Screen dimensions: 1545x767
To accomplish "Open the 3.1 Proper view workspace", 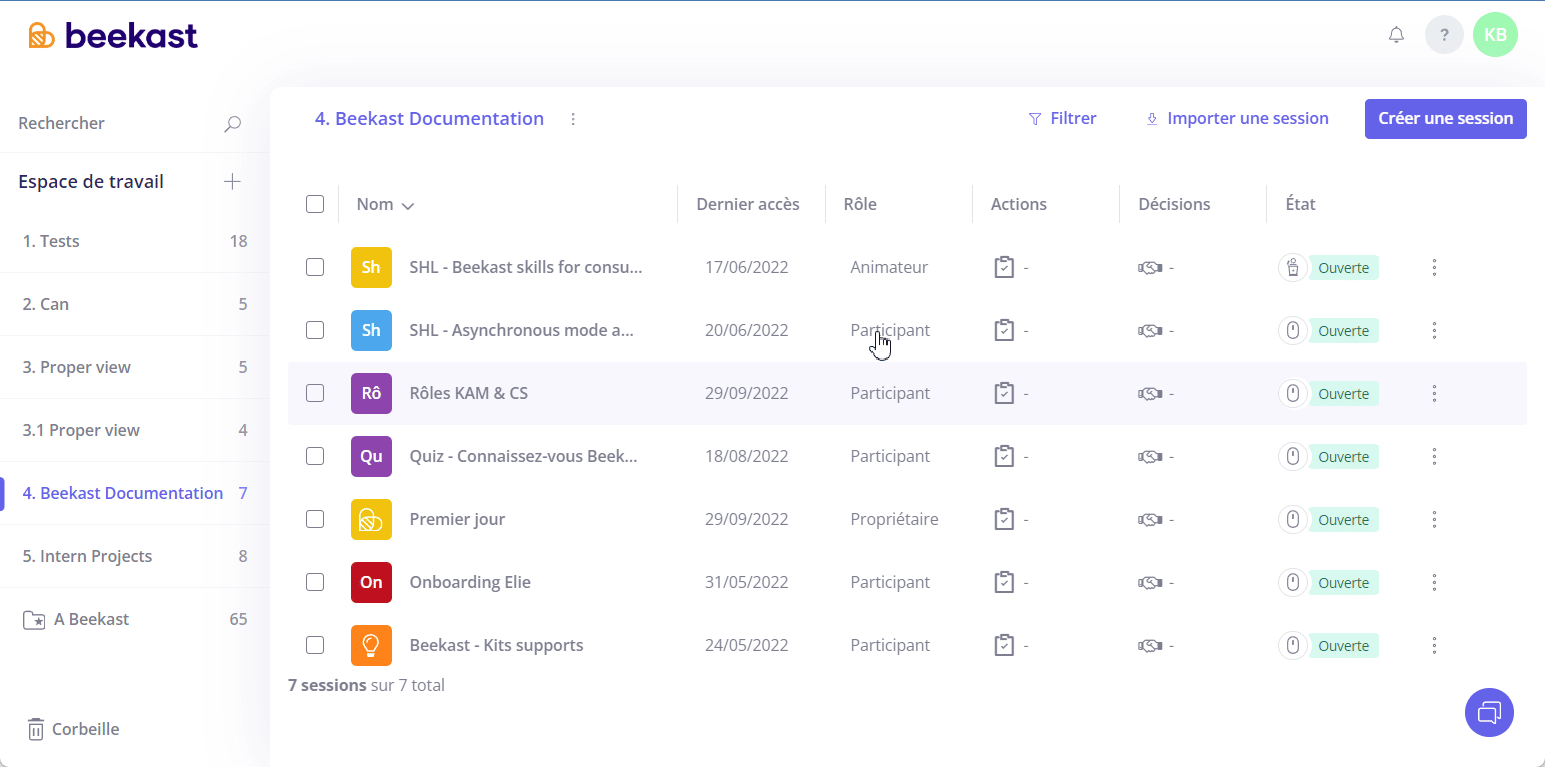I will (135, 430).
